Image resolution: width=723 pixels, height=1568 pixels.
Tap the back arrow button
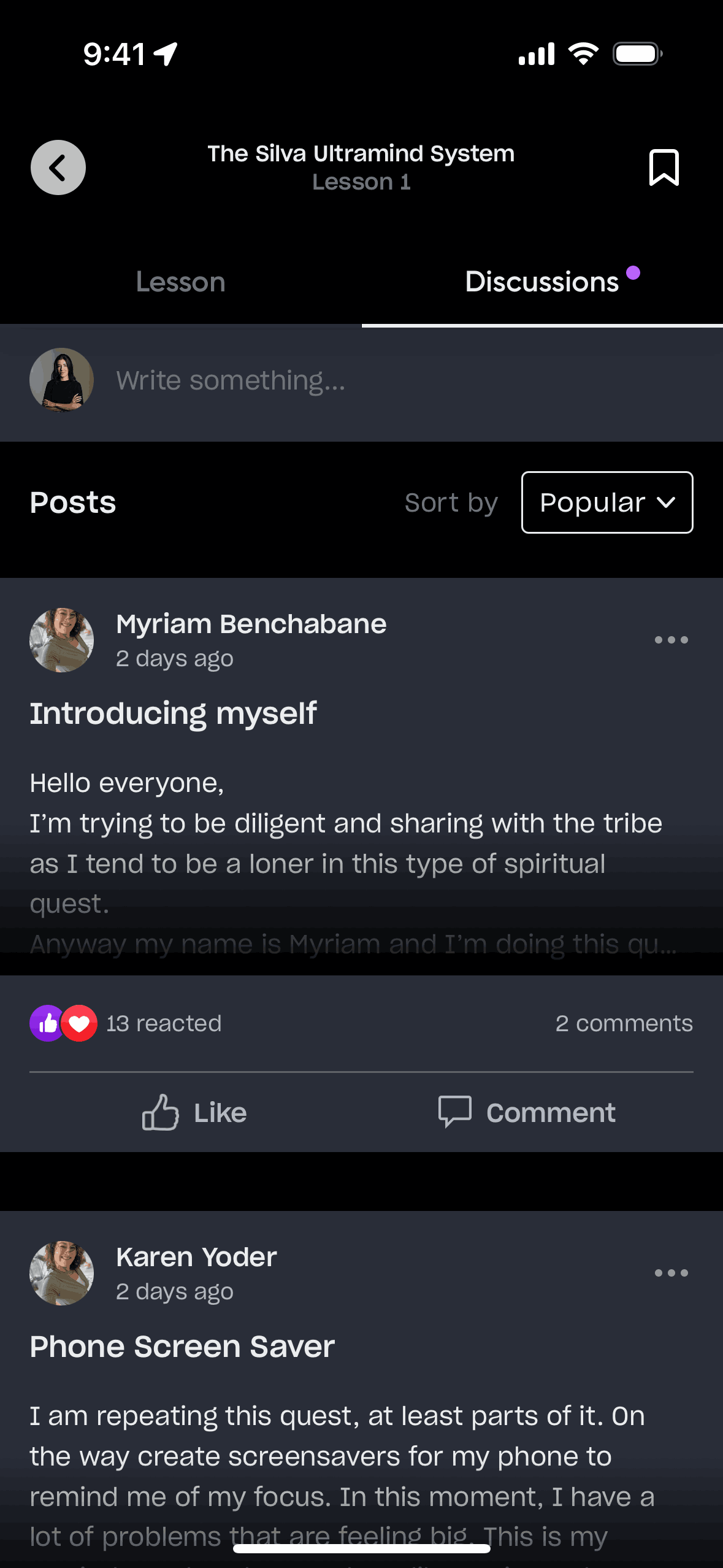click(58, 167)
